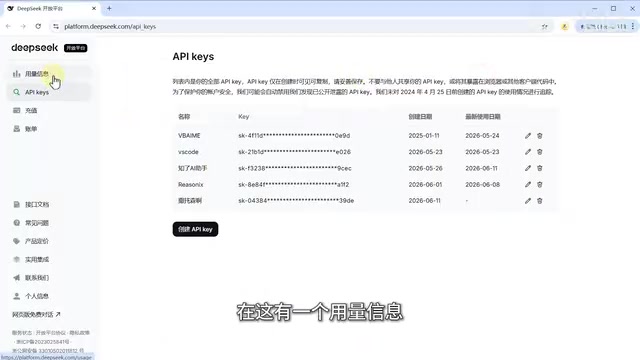
Task: Delete the VBAIME API key
Action: 540,136
